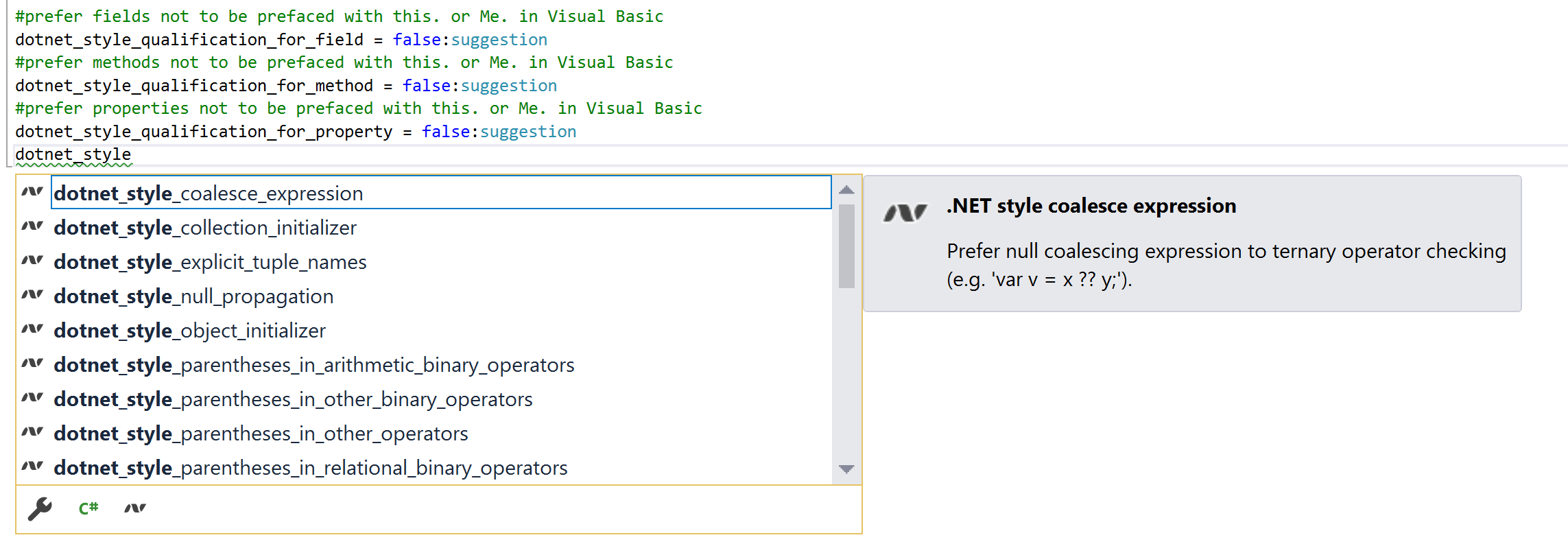Viewport: 1568px width, 555px height.
Task: Click the completion list scrollbar thumb
Action: click(x=846, y=246)
